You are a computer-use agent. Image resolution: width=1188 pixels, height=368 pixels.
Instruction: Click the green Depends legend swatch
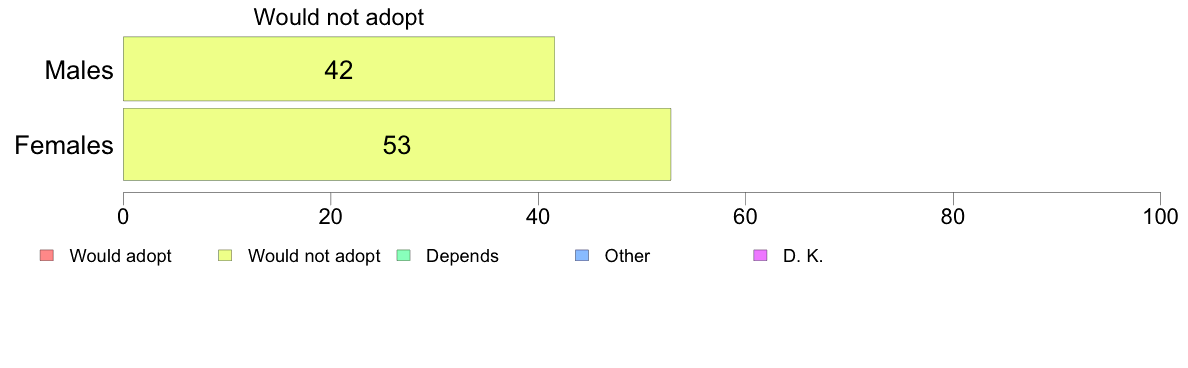click(403, 256)
